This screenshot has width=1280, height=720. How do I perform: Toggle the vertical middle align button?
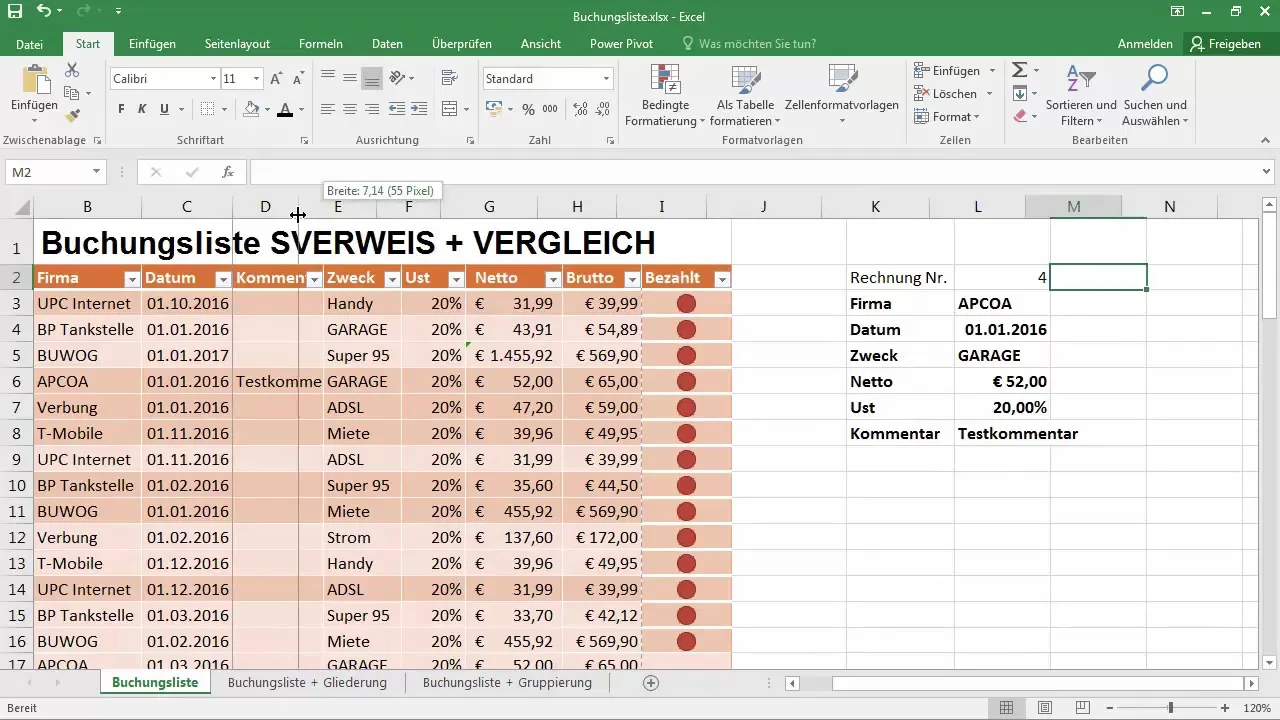[x=350, y=78]
